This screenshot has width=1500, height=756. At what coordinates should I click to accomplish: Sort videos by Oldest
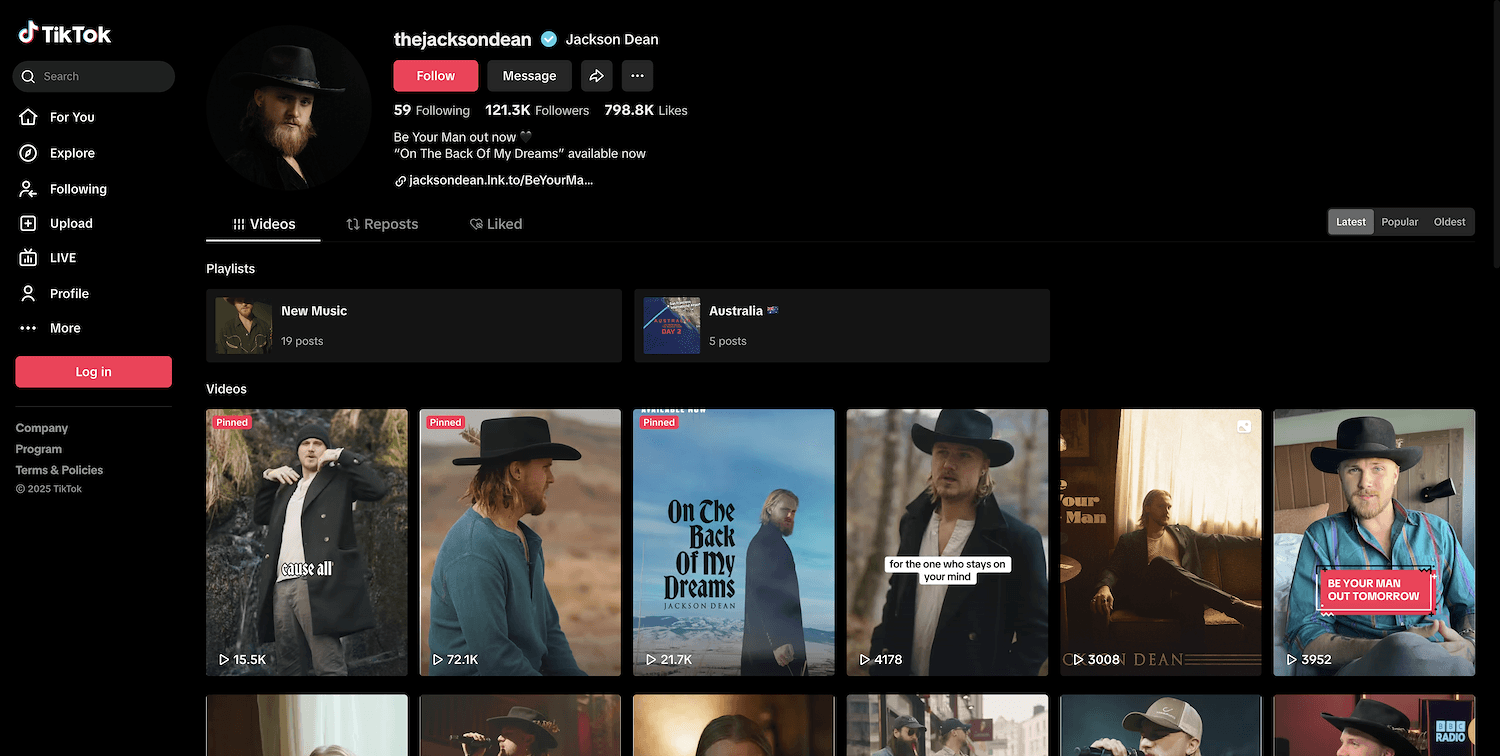pos(1449,222)
